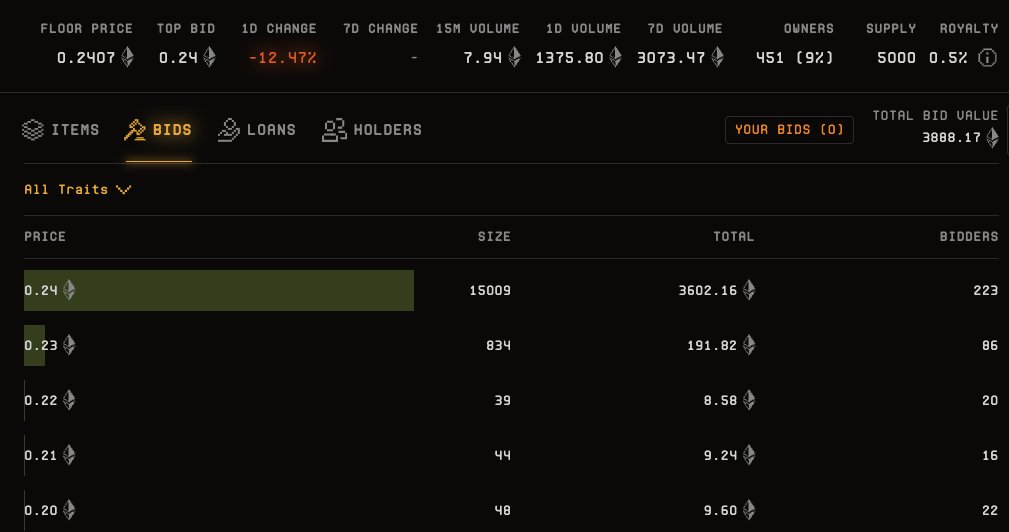Click the 0.20 price value

[41, 510]
